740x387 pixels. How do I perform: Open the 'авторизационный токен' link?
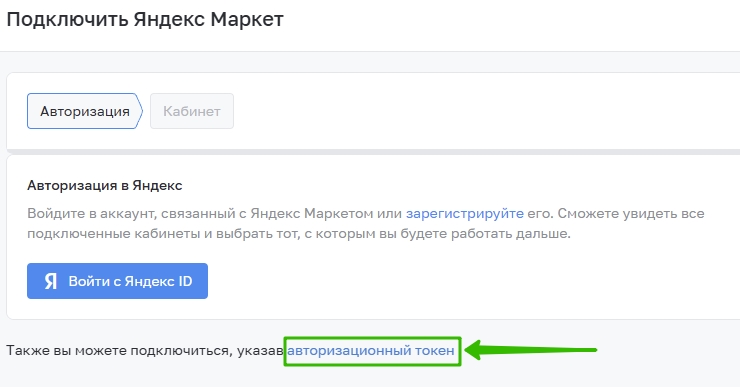coord(371,351)
